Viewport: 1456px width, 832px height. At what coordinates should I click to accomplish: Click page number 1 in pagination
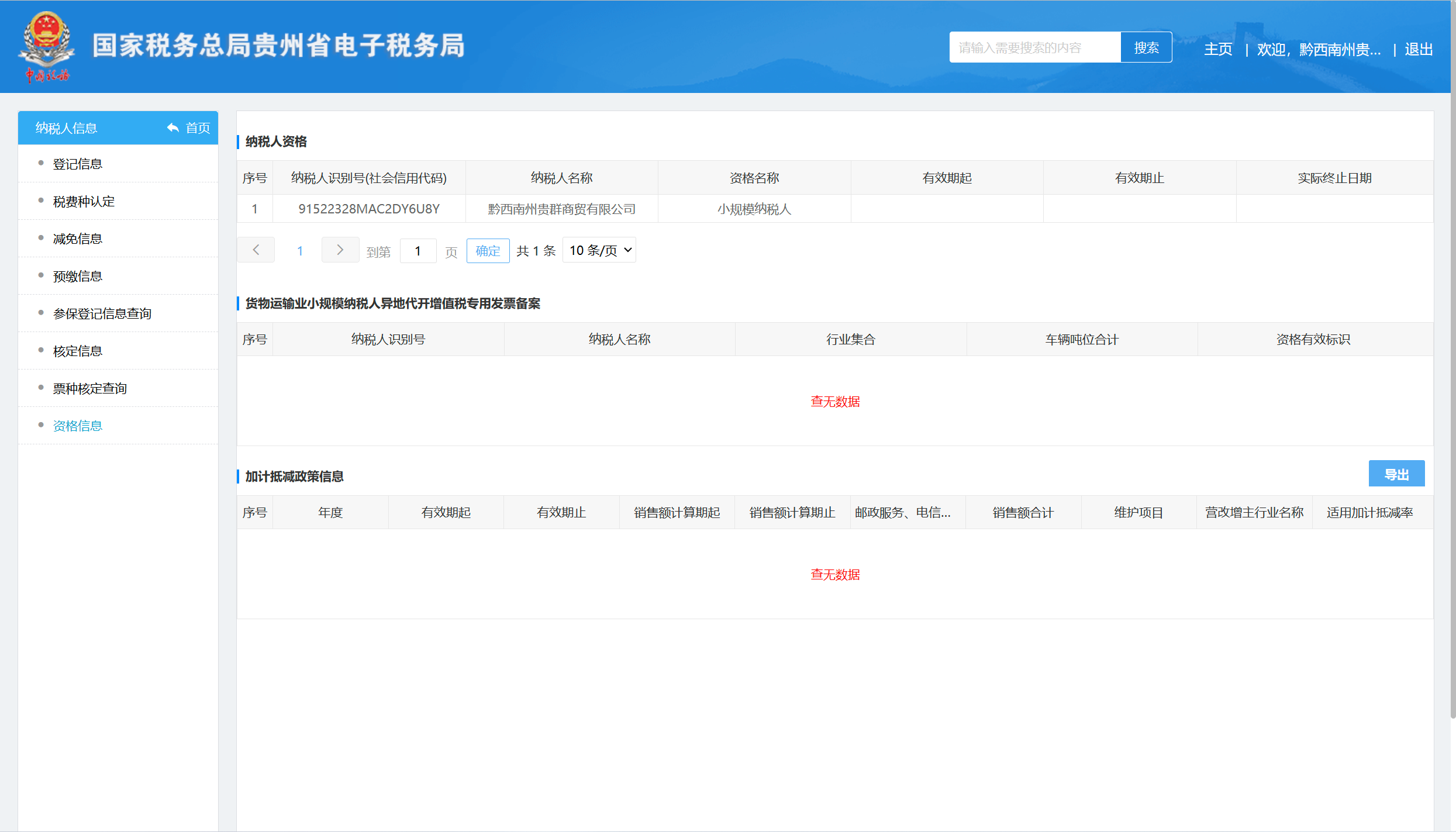pyautogui.click(x=300, y=251)
